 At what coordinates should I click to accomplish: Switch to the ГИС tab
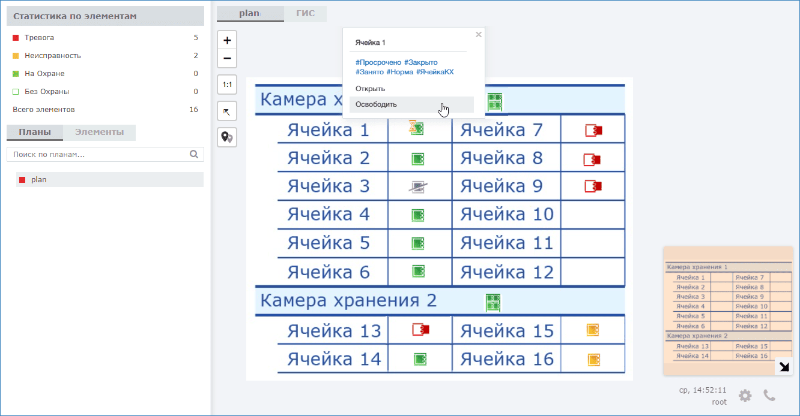pos(306,13)
